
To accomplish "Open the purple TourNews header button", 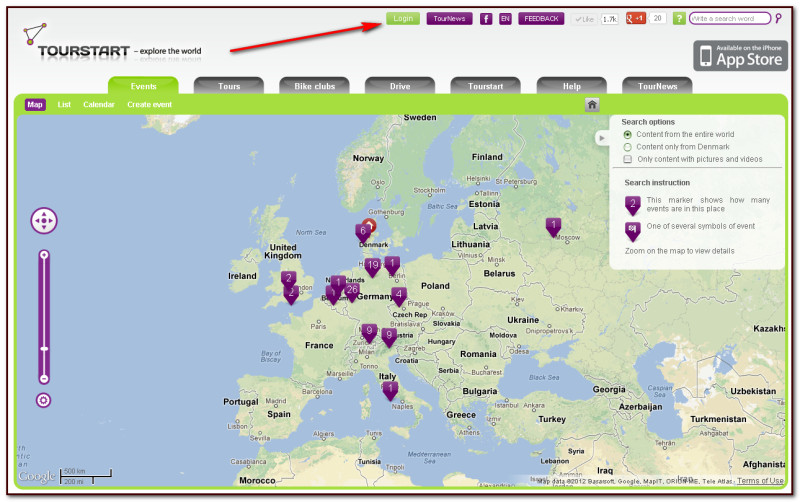I will coord(449,18).
